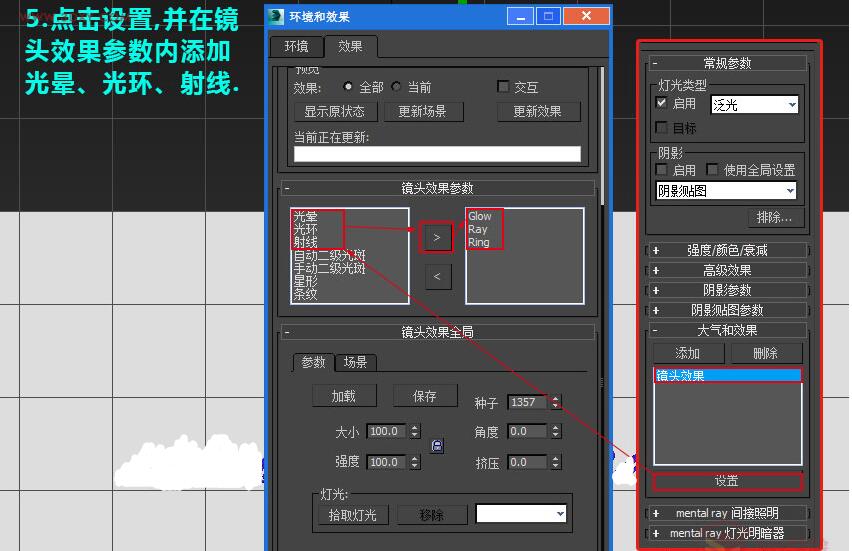
Task: Click the 排除... button
Action: click(775, 218)
